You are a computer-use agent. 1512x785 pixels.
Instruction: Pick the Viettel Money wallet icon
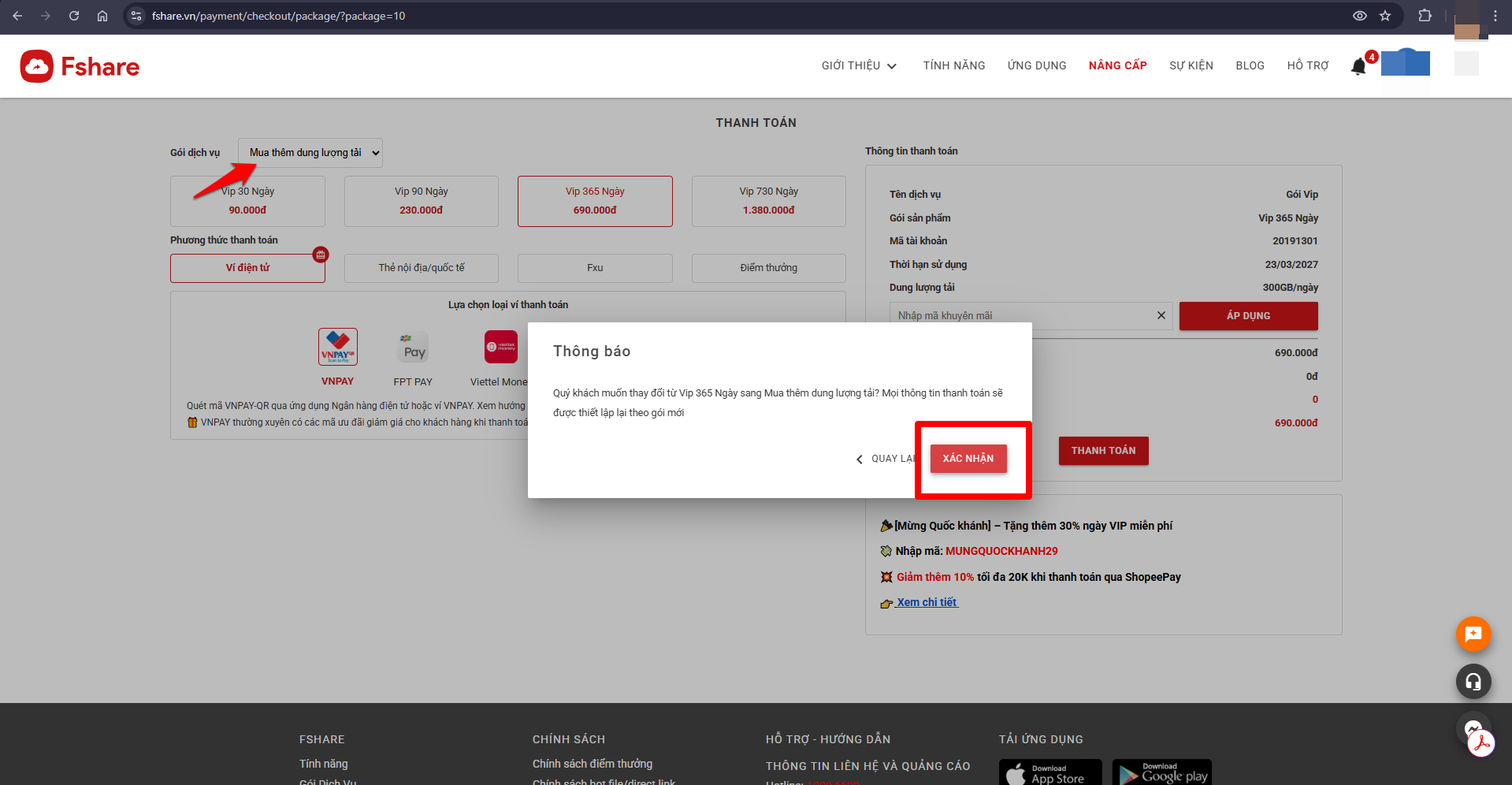500,348
